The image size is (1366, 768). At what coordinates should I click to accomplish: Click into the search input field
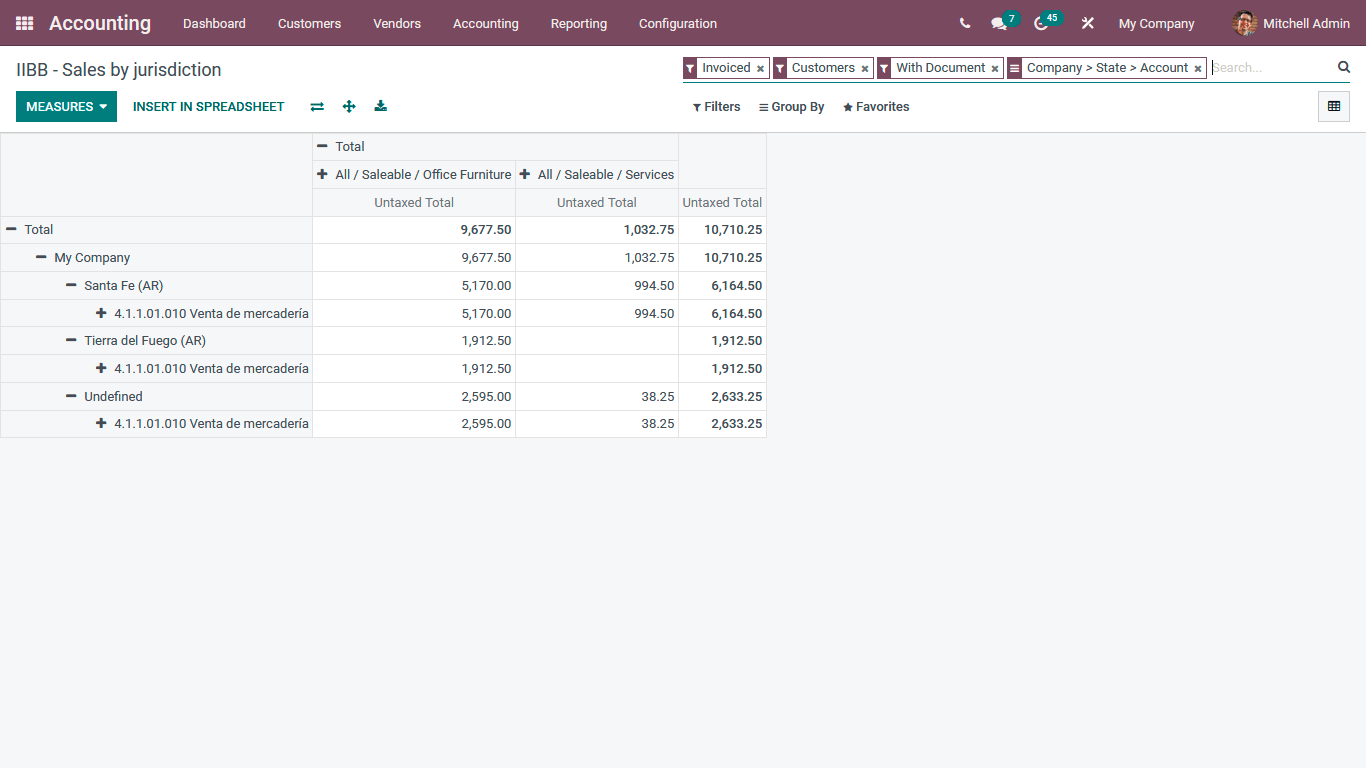[x=1270, y=68]
